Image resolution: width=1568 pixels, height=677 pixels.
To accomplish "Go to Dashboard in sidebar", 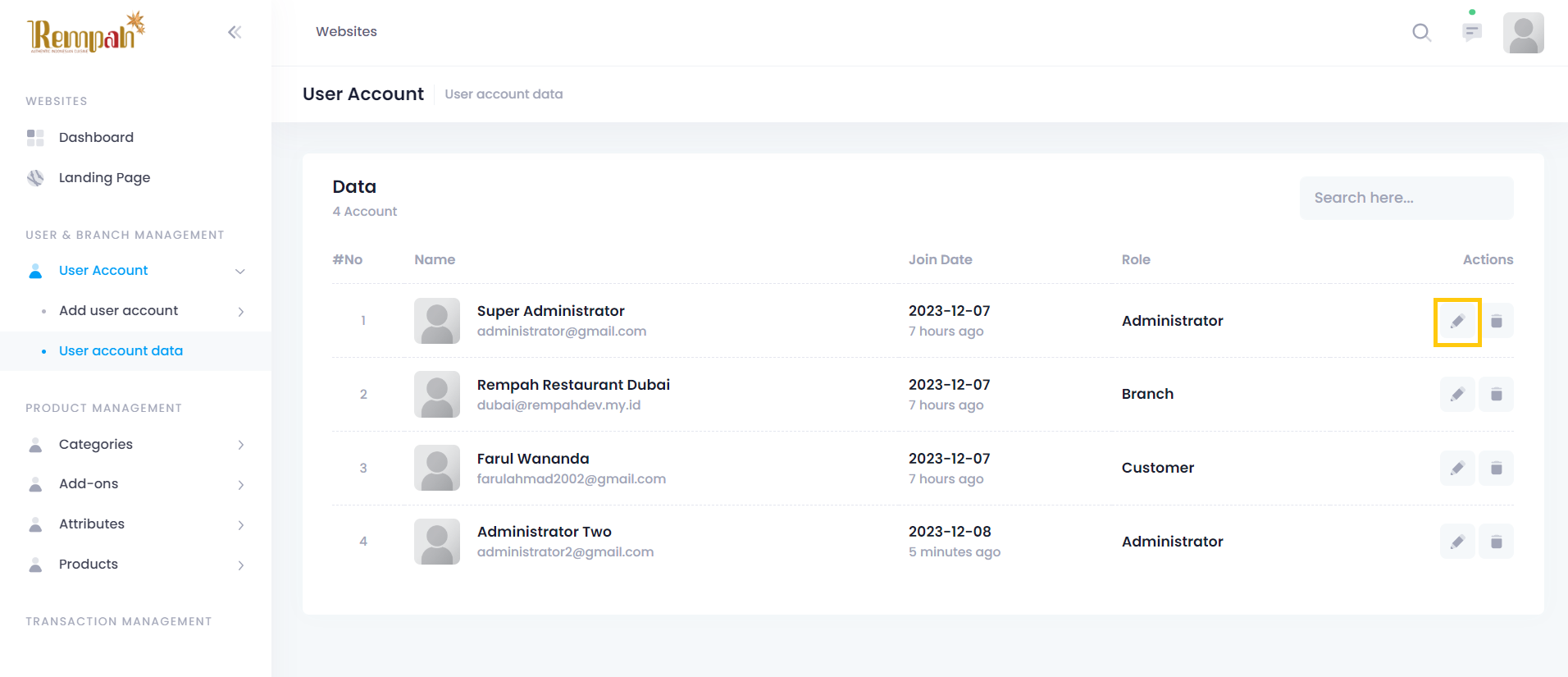I will pos(96,137).
